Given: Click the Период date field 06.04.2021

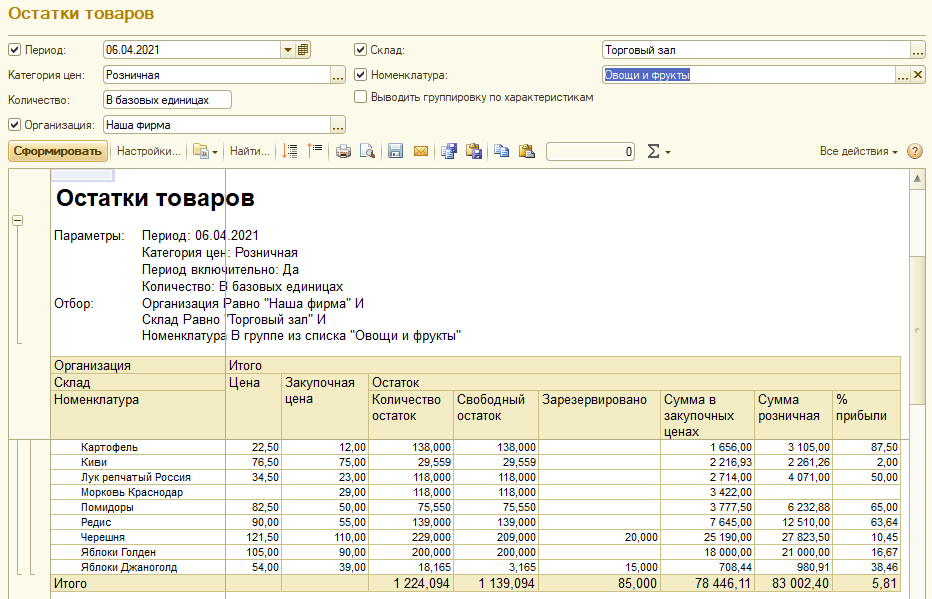Looking at the screenshot, I should click(x=191, y=50).
